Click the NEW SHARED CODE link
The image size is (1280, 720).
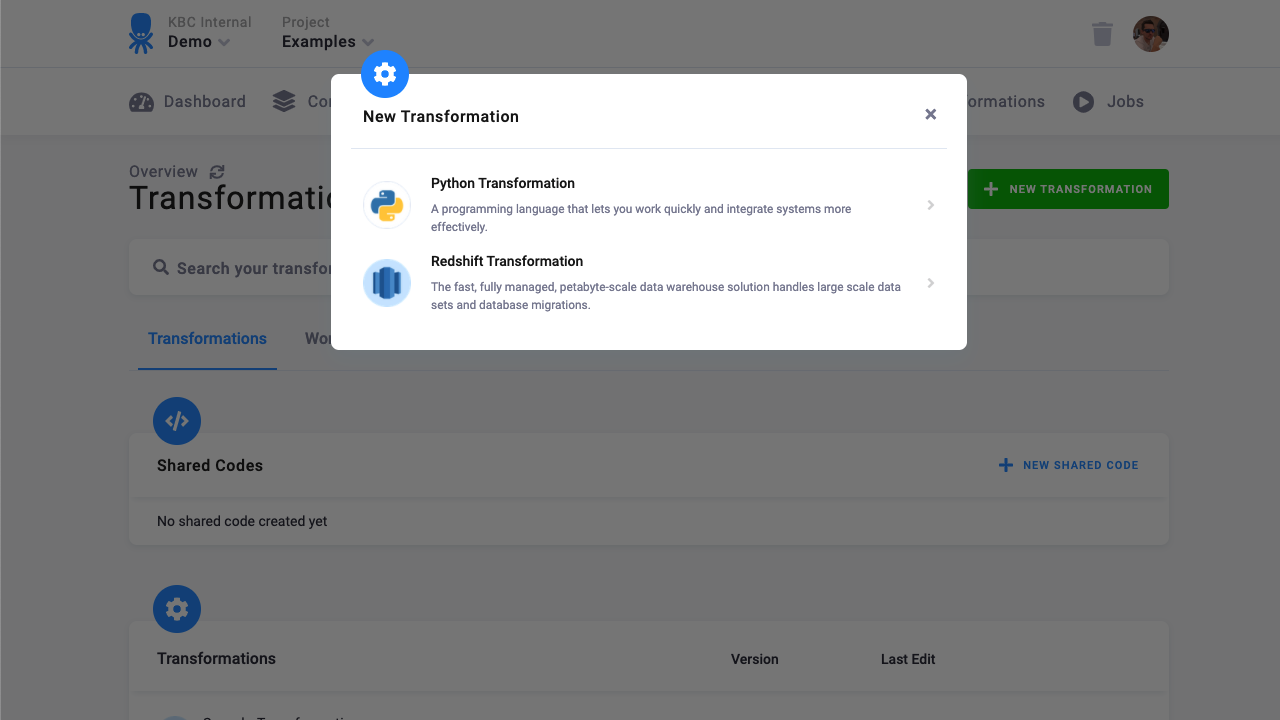coord(1068,465)
